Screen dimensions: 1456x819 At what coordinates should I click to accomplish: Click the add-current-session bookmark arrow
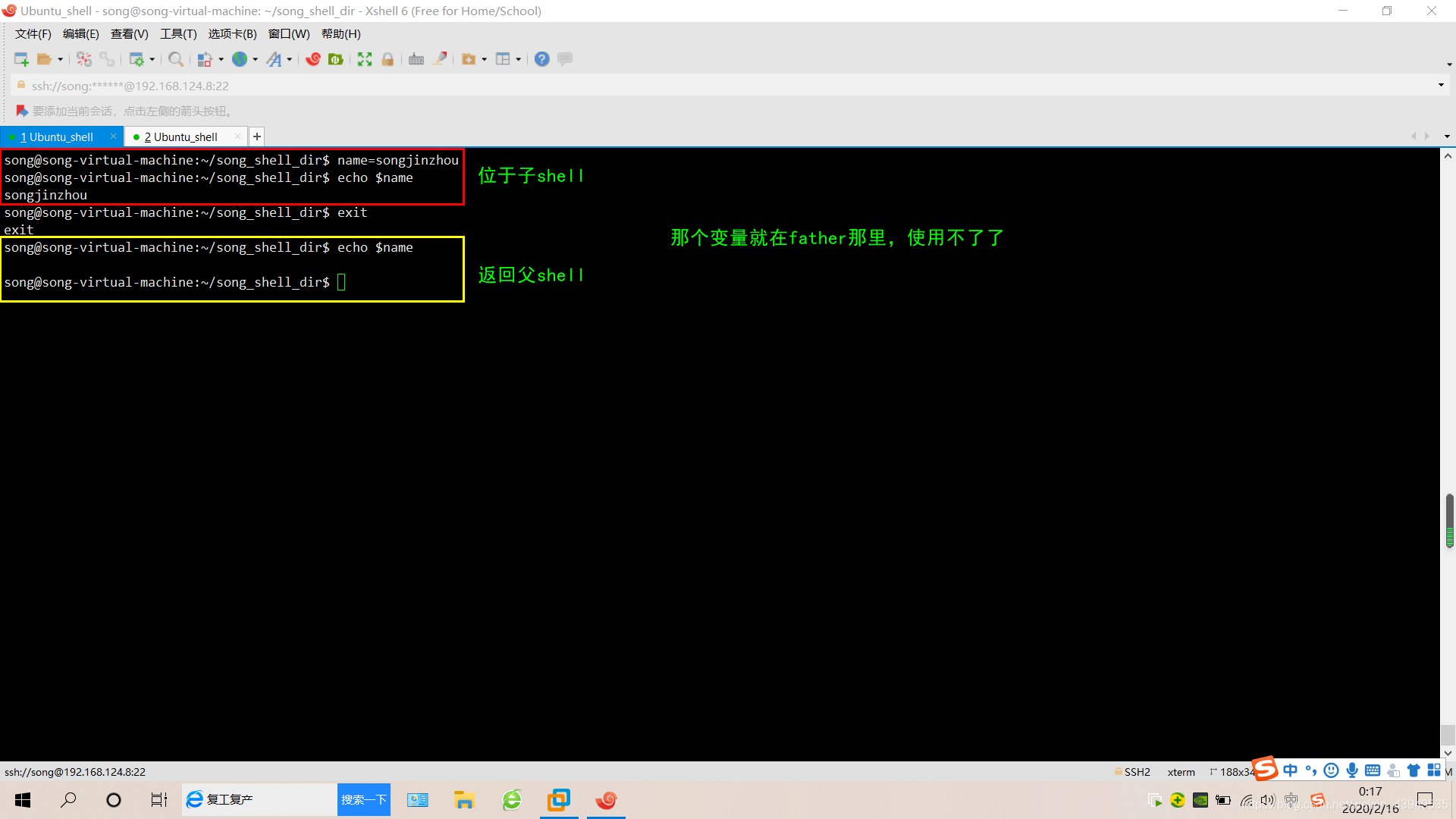[22, 111]
